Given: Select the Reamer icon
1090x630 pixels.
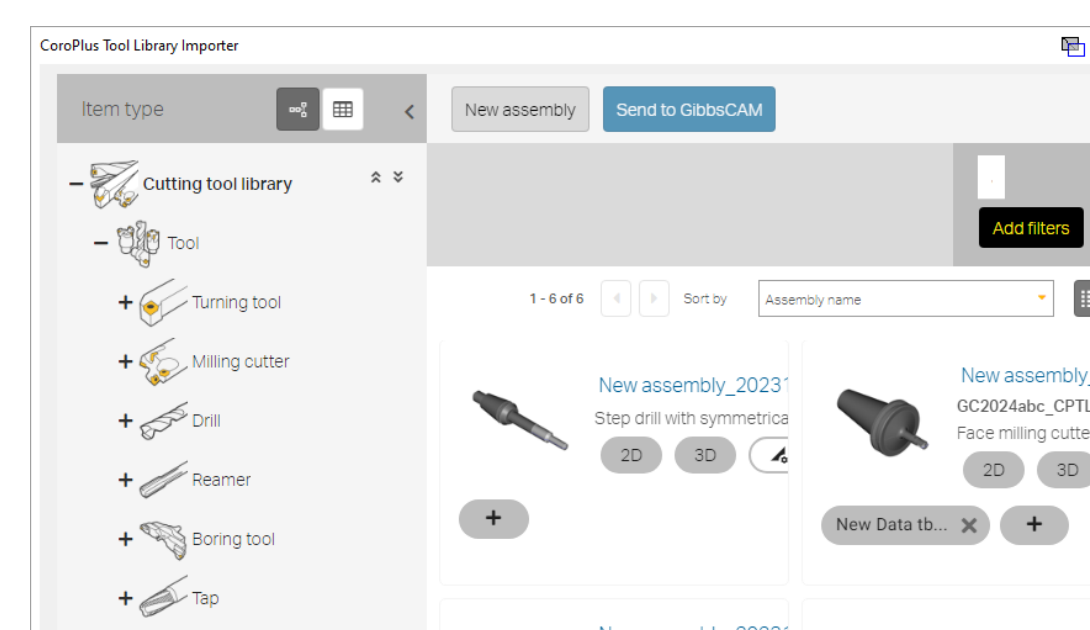Looking at the screenshot, I should coord(163,480).
